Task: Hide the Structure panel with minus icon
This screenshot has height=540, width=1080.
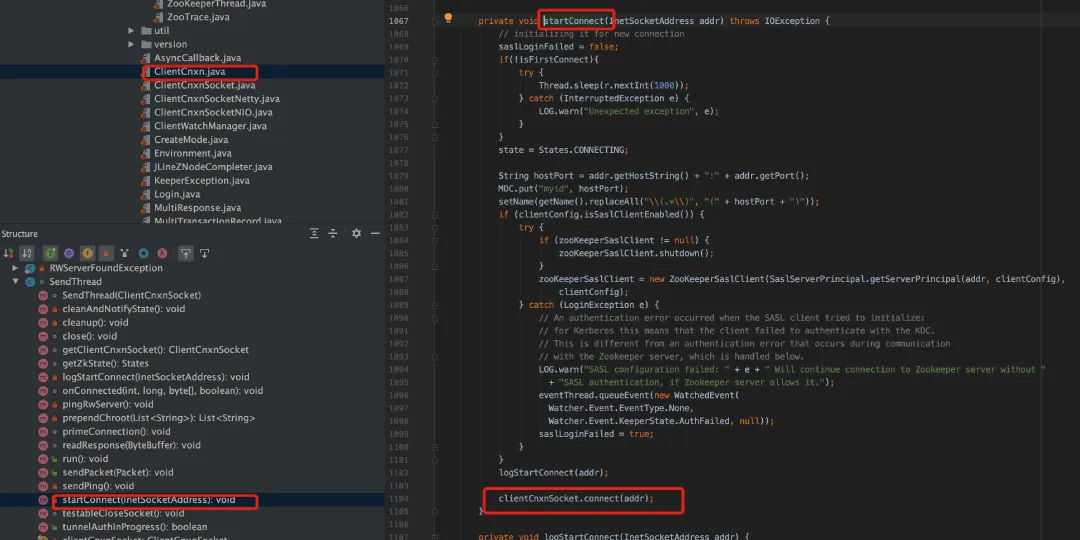Action: point(375,233)
